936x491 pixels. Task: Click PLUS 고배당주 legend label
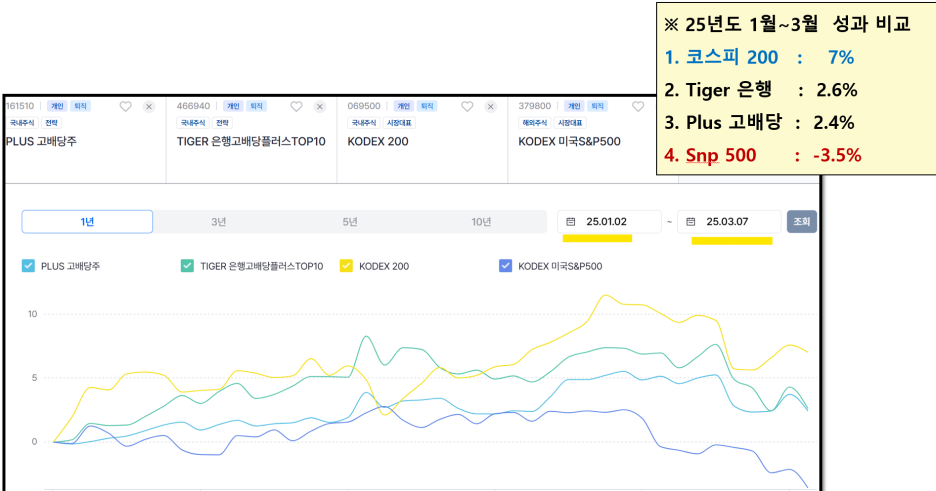pos(70,267)
